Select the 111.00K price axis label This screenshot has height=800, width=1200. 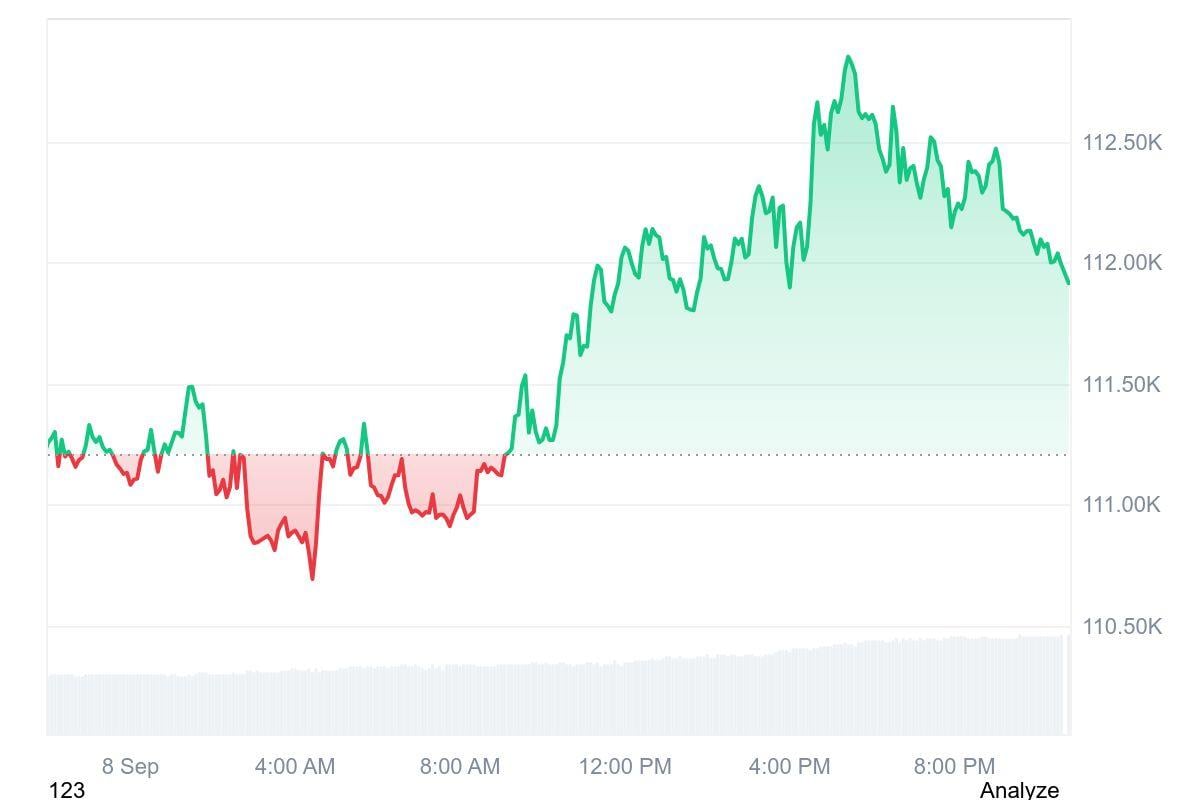(x=1122, y=505)
